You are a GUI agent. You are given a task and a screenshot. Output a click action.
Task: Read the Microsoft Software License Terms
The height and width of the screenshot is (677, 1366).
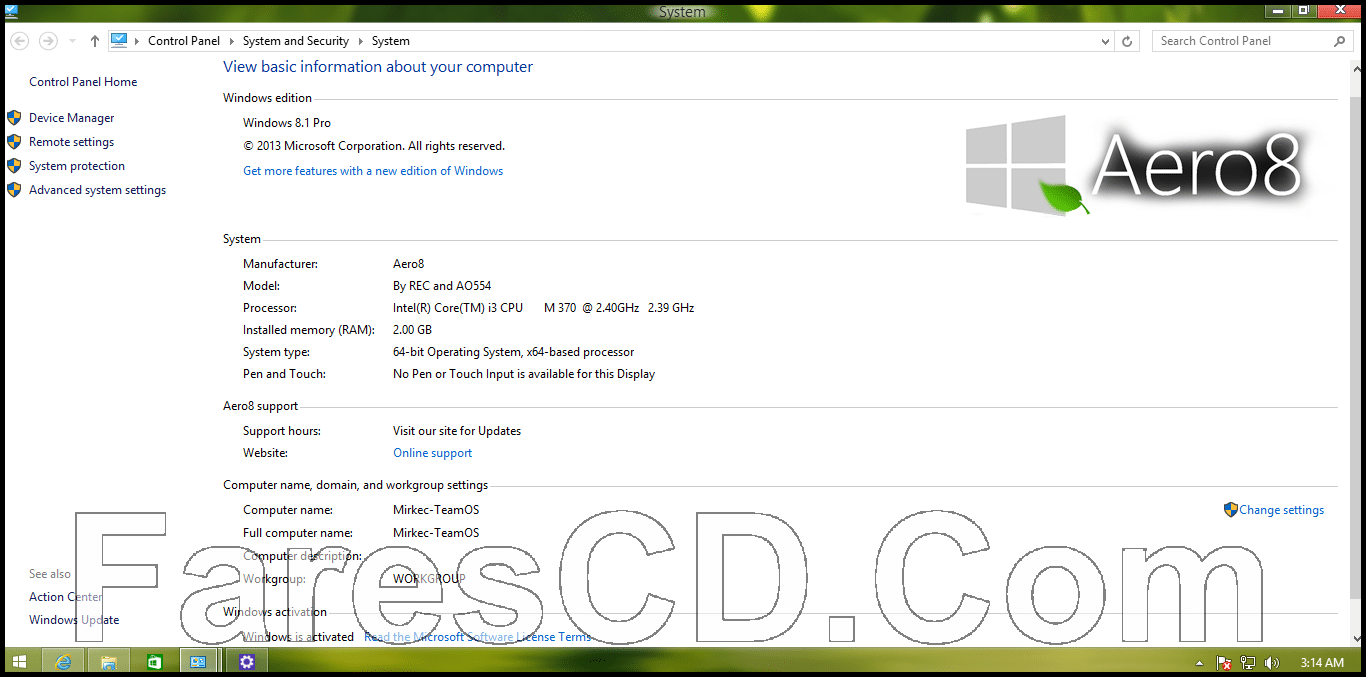(478, 637)
